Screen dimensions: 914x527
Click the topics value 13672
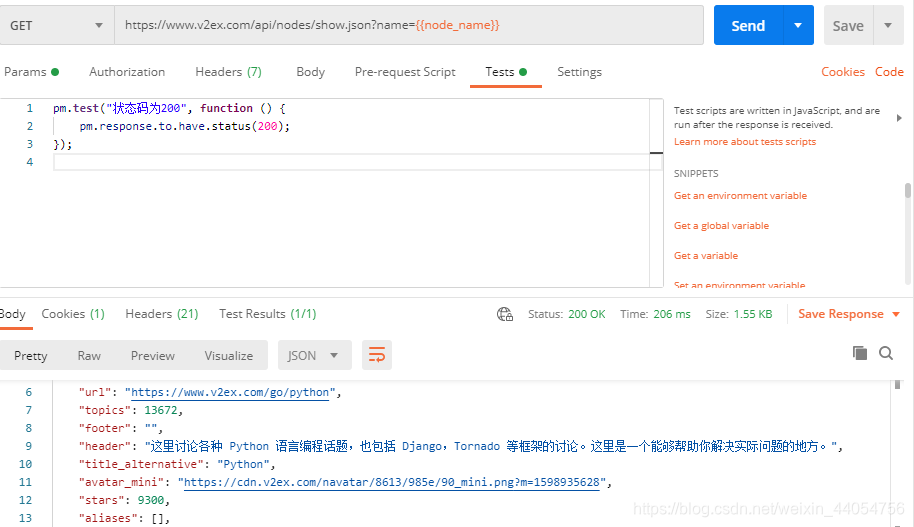160,410
